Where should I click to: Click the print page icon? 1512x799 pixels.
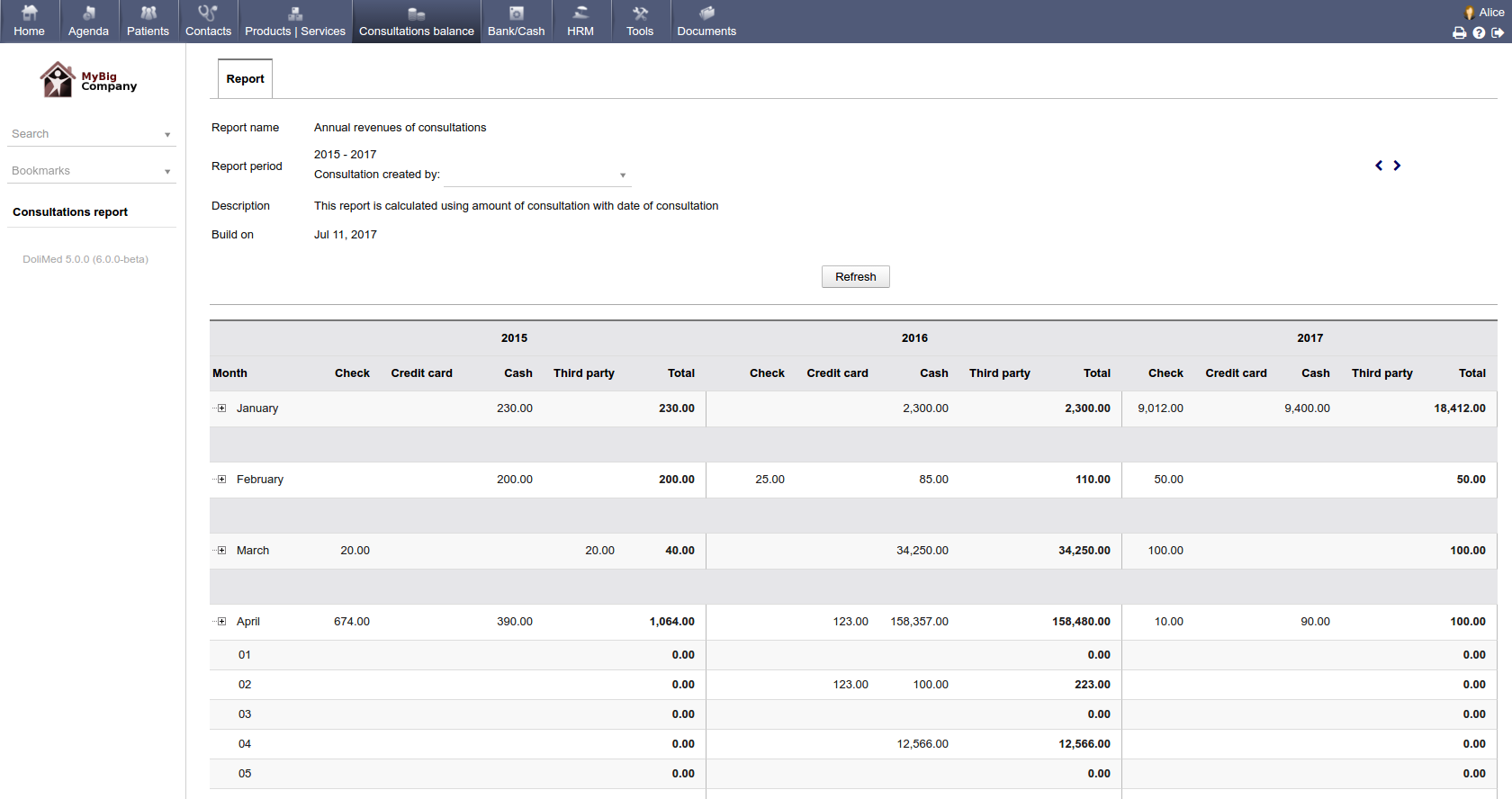(x=1460, y=32)
